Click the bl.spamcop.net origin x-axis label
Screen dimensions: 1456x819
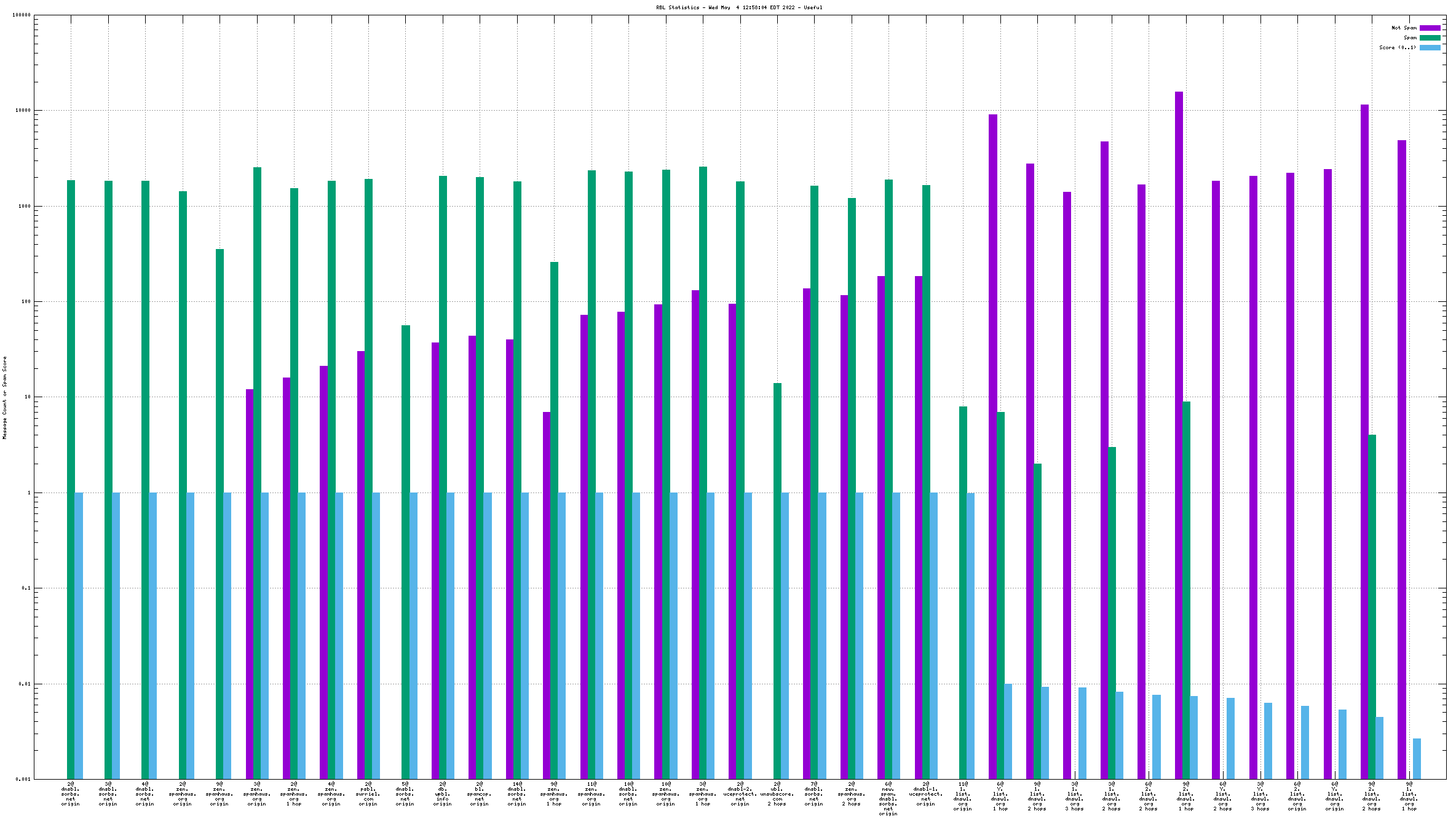tap(479, 794)
